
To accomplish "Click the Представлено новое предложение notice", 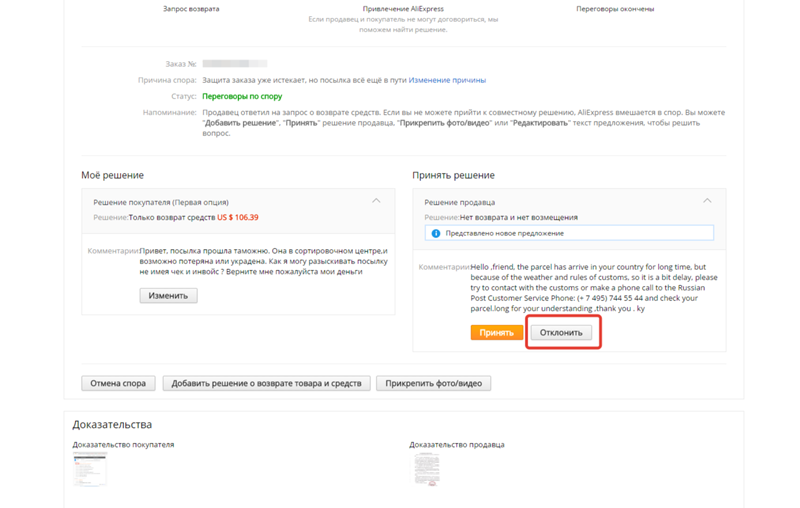I will 569,233.
